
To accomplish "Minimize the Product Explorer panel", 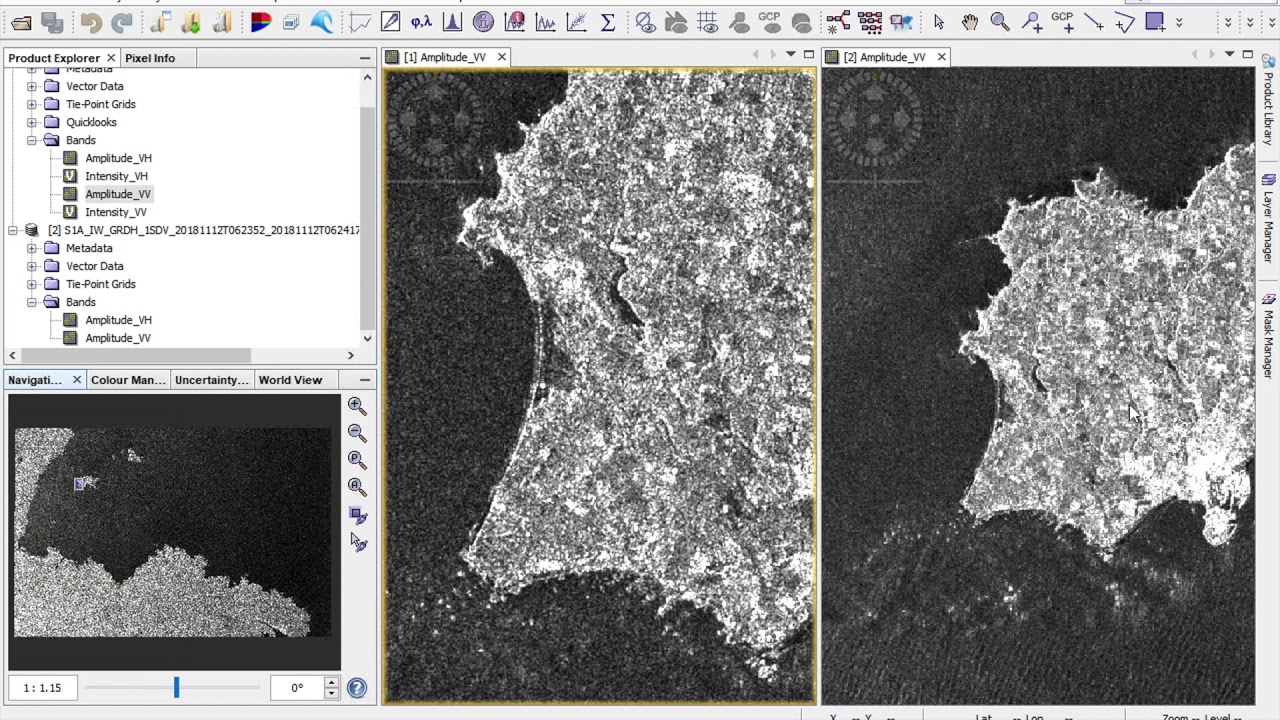I will point(365,58).
